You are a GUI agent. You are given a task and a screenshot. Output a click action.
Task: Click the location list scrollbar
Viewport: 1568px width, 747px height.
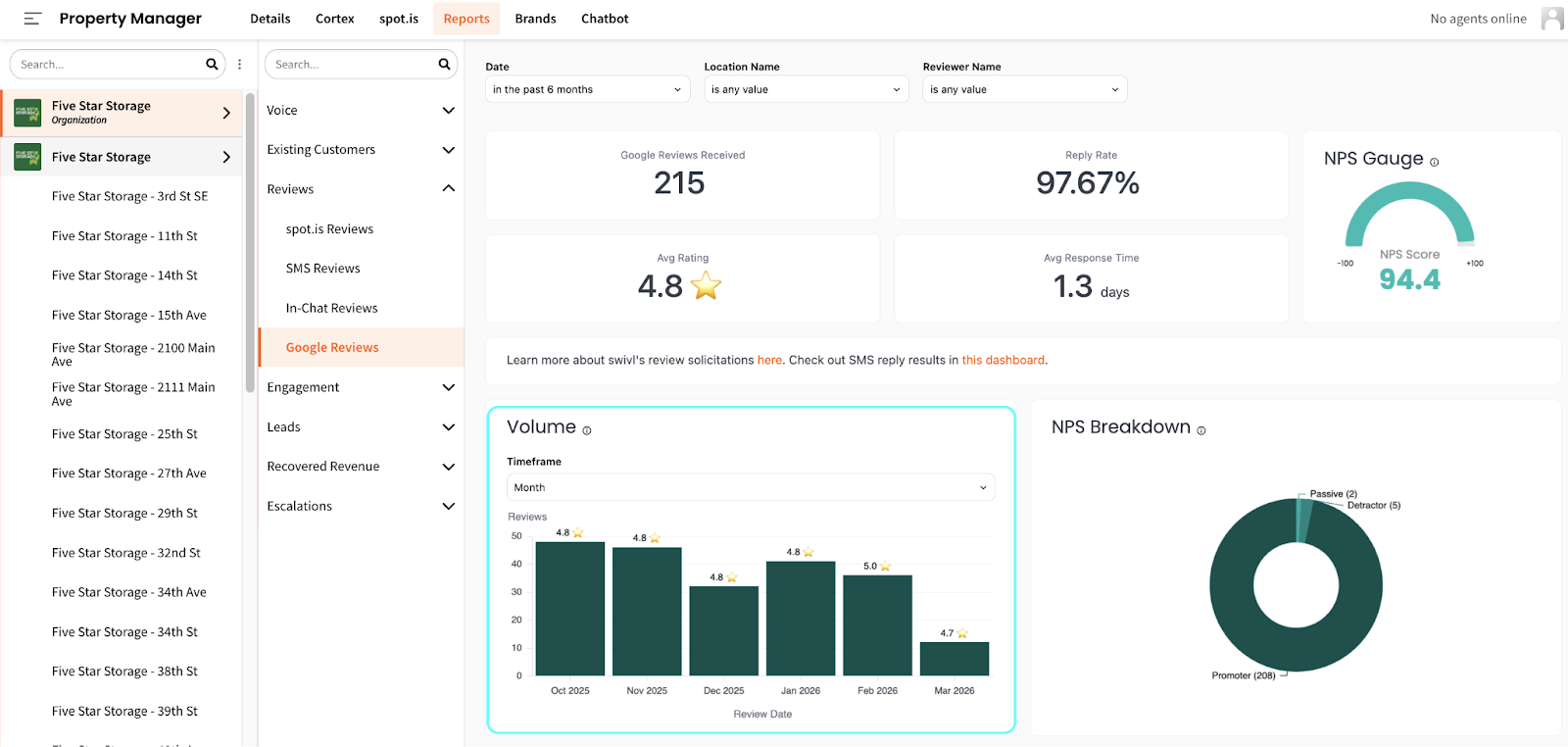(250, 242)
